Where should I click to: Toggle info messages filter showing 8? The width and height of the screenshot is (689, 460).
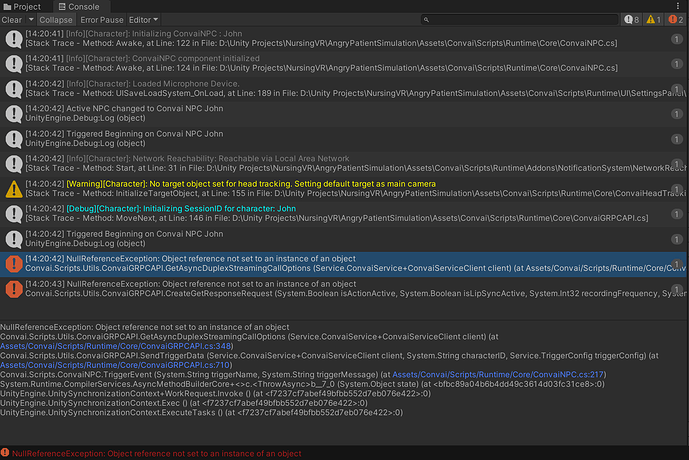[x=632, y=19]
